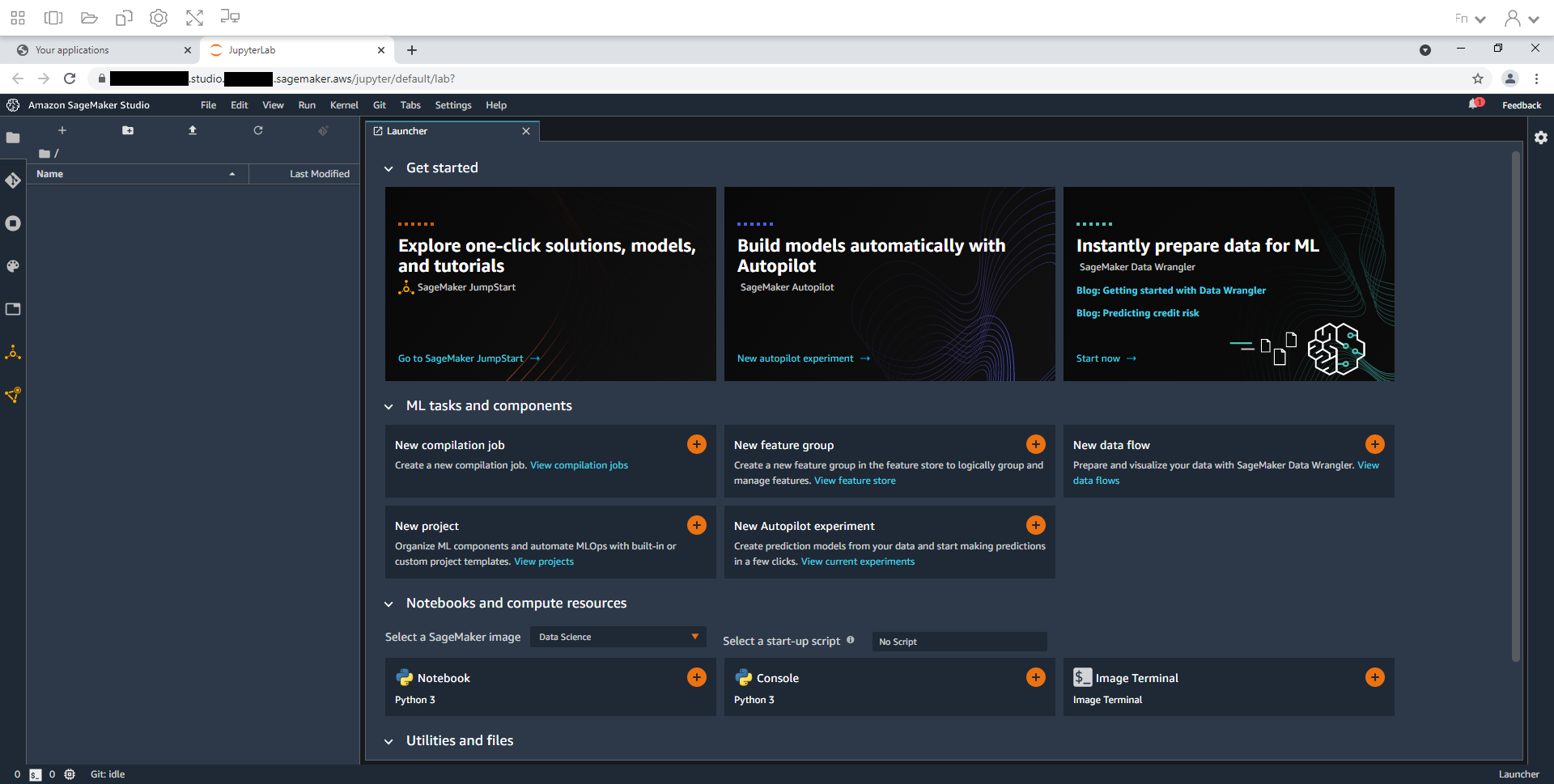Viewport: 1554px width, 784px height.
Task: Click the terminal count icon in status bar
Action: pos(36,774)
